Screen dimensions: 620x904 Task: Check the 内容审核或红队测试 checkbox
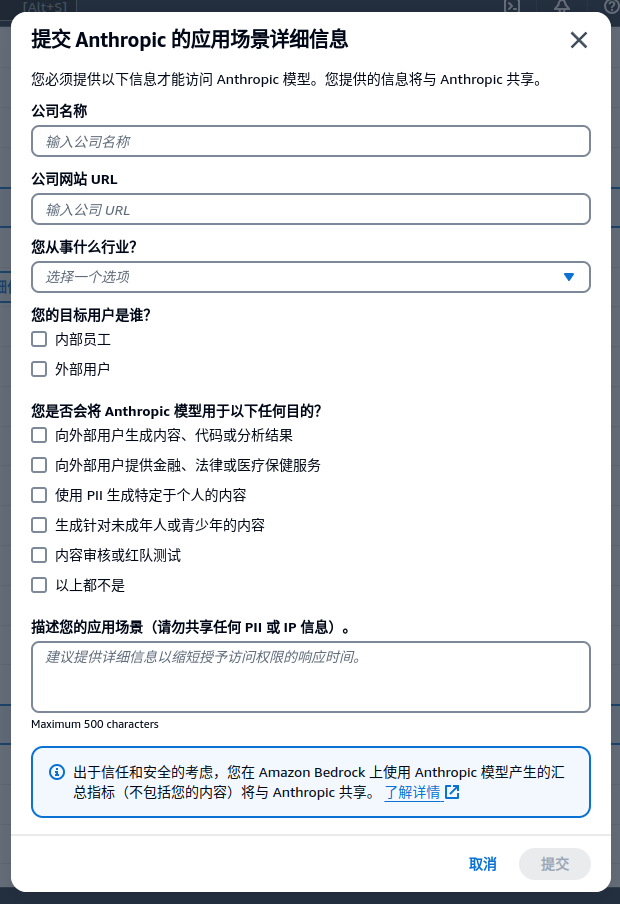pos(39,555)
